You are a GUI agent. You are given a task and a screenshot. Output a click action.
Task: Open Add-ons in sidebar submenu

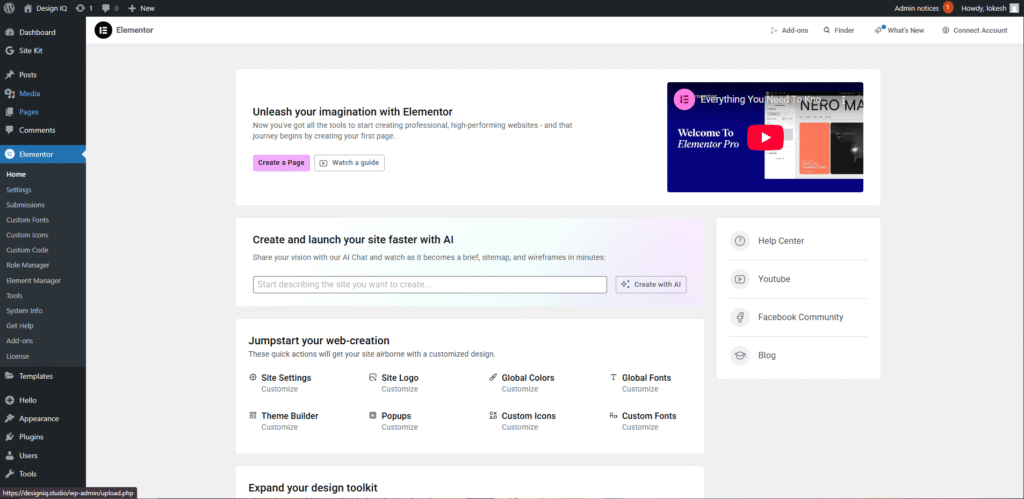point(20,341)
